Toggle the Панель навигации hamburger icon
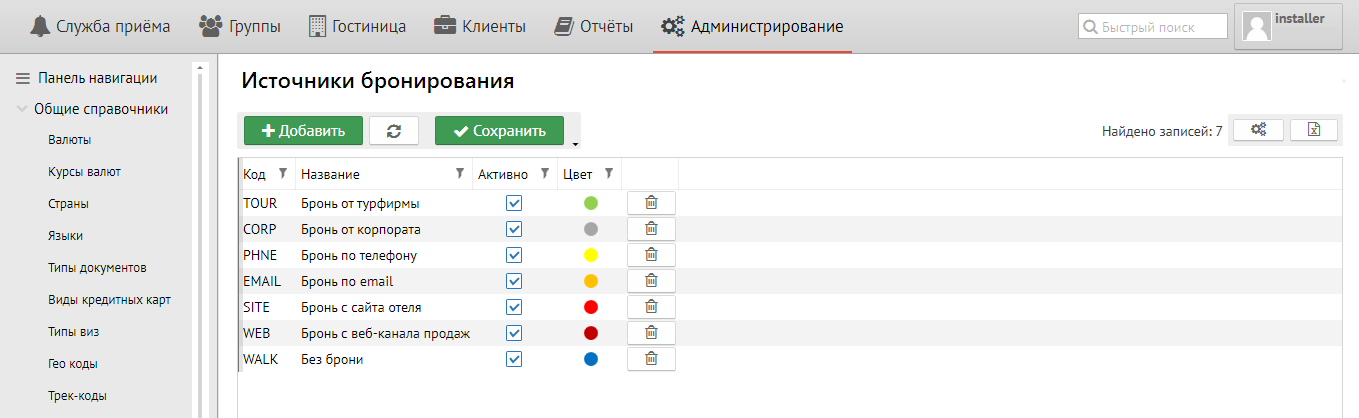Viewport: 1359px width, 418px height. [x=22, y=79]
